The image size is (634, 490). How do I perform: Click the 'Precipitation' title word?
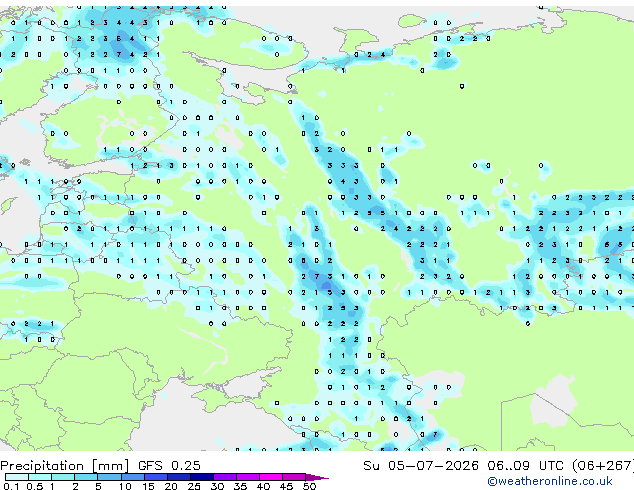click(x=42, y=466)
